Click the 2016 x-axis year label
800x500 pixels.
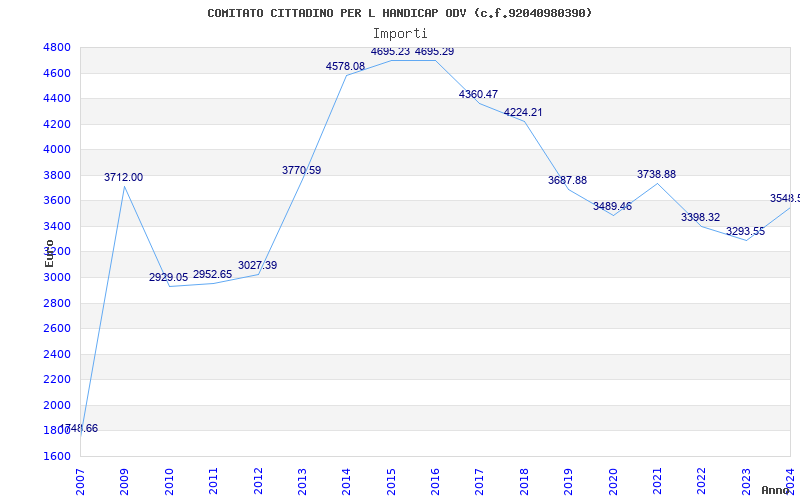(x=435, y=482)
